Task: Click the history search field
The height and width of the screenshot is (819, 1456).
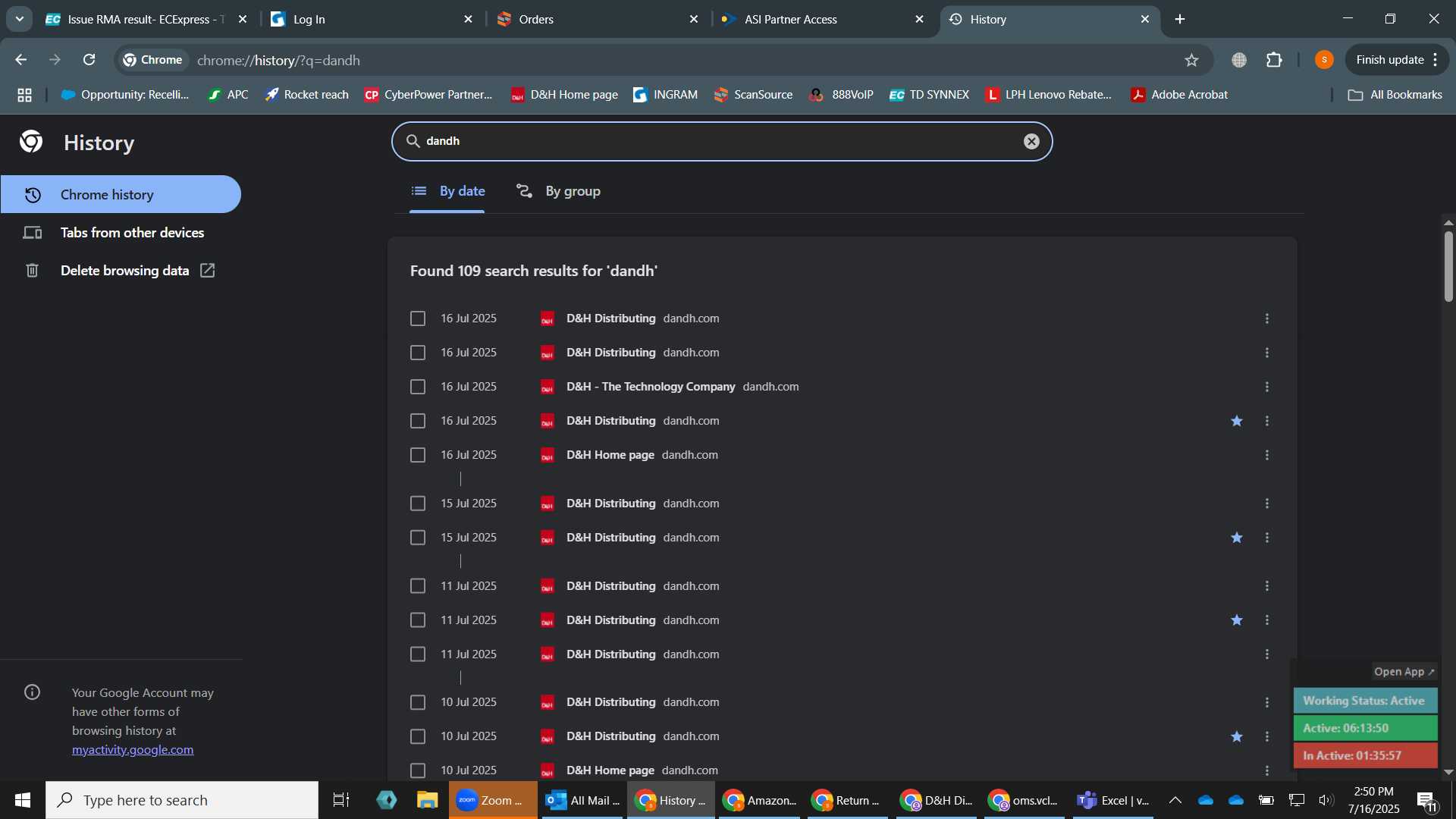Action: [x=722, y=141]
